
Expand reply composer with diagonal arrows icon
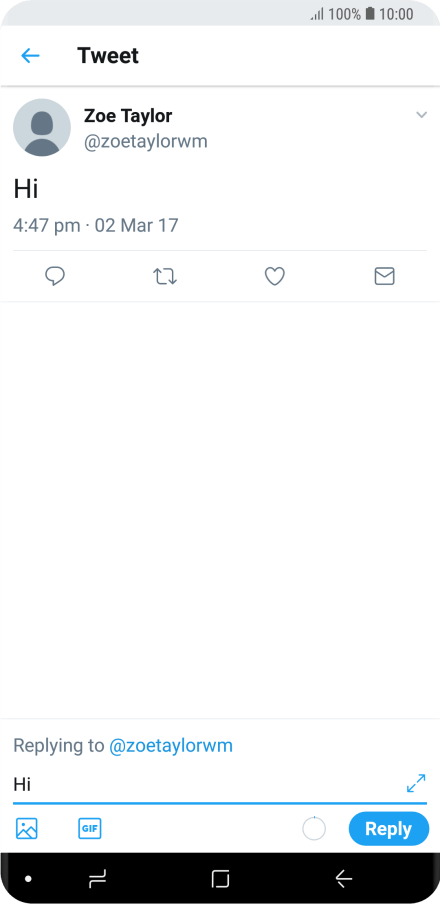tap(416, 783)
